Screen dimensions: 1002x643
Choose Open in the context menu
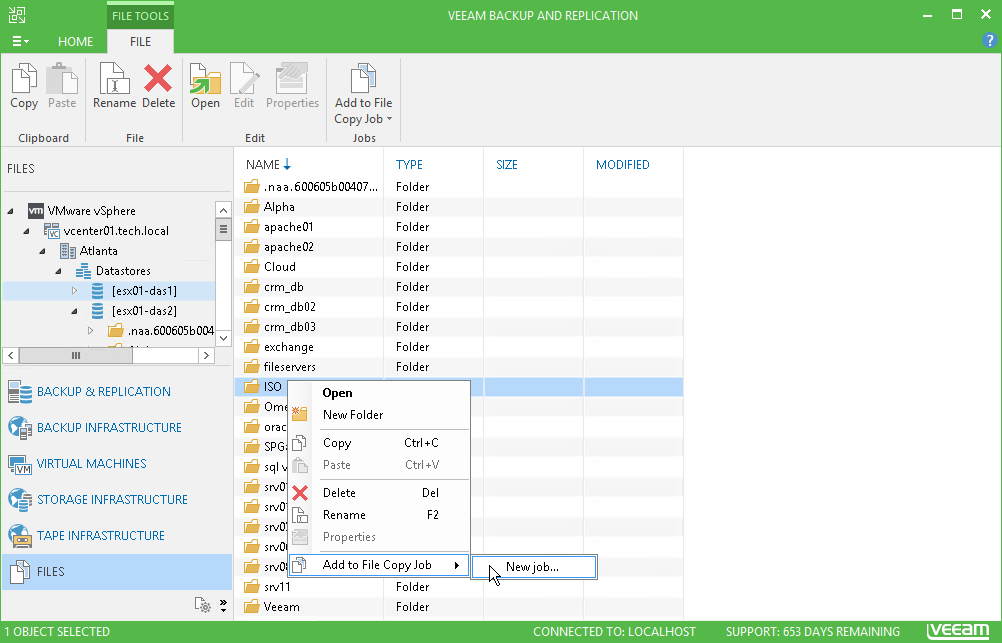pos(380,393)
